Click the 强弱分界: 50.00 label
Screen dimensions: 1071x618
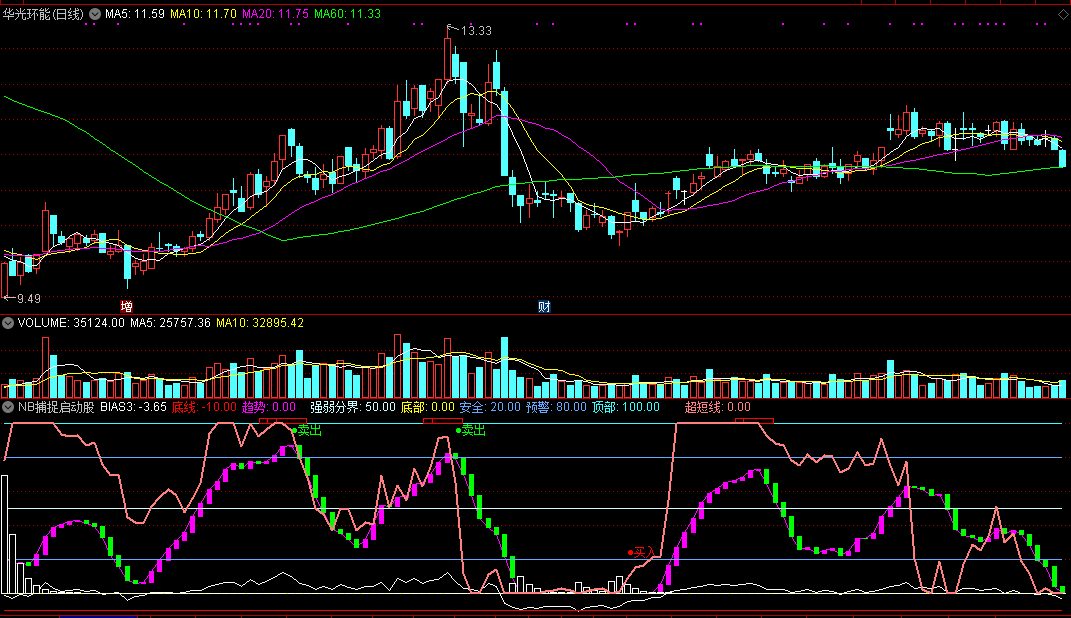(x=352, y=407)
